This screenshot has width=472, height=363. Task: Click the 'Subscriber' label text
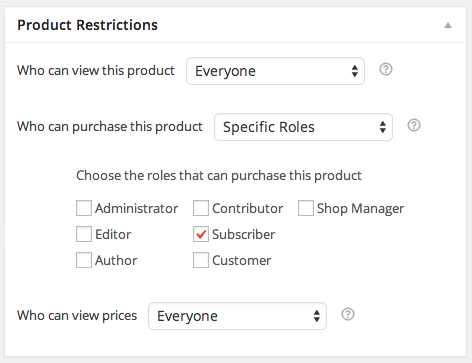pyautogui.click(x=244, y=234)
